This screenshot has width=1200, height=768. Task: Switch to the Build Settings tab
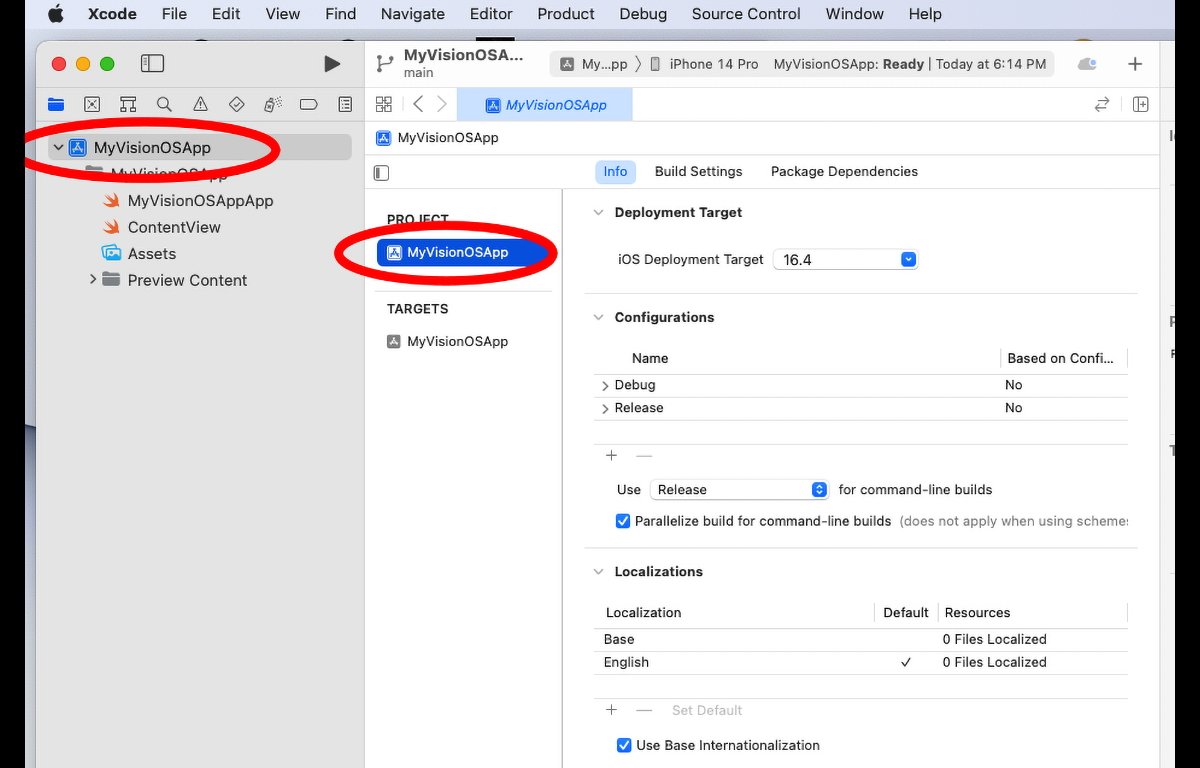pos(698,172)
